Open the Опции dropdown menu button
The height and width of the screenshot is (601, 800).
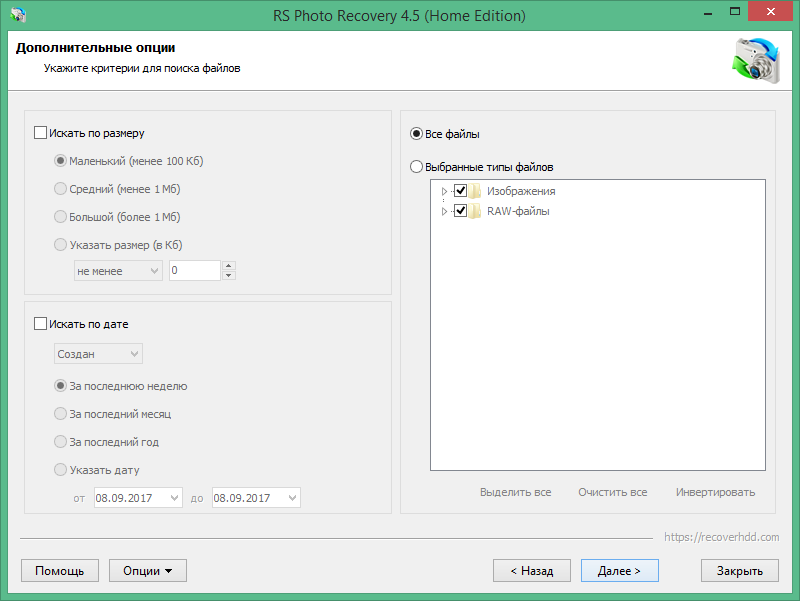click(148, 571)
